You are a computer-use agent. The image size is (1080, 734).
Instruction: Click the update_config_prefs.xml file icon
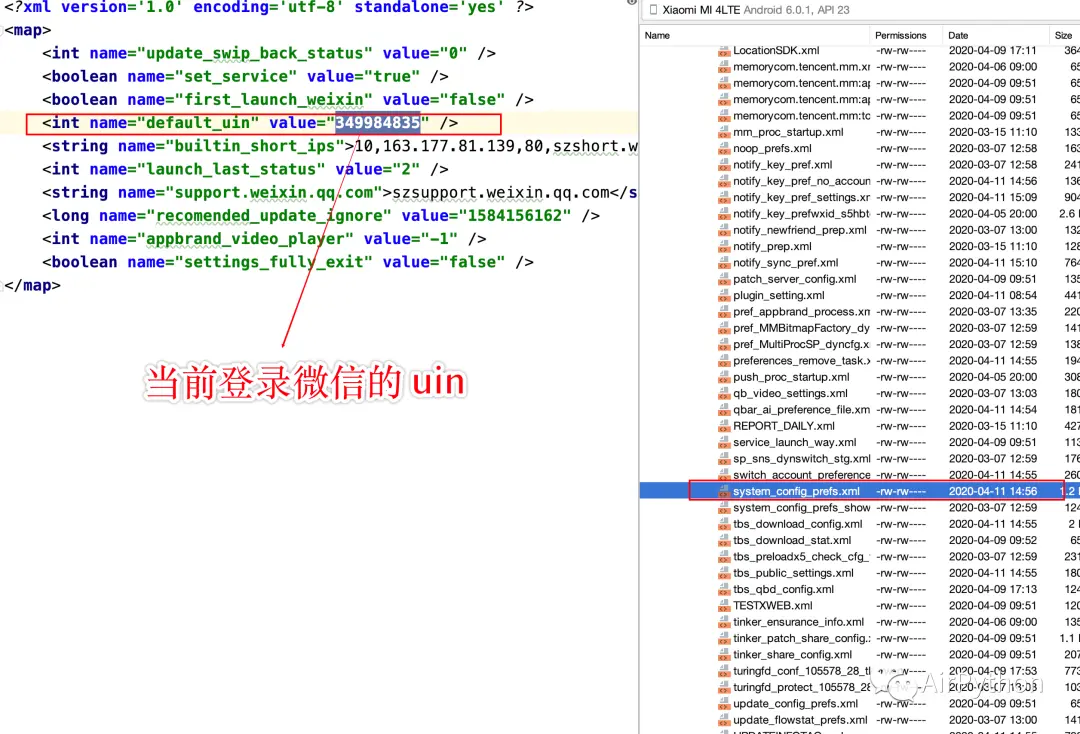(x=723, y=704)
